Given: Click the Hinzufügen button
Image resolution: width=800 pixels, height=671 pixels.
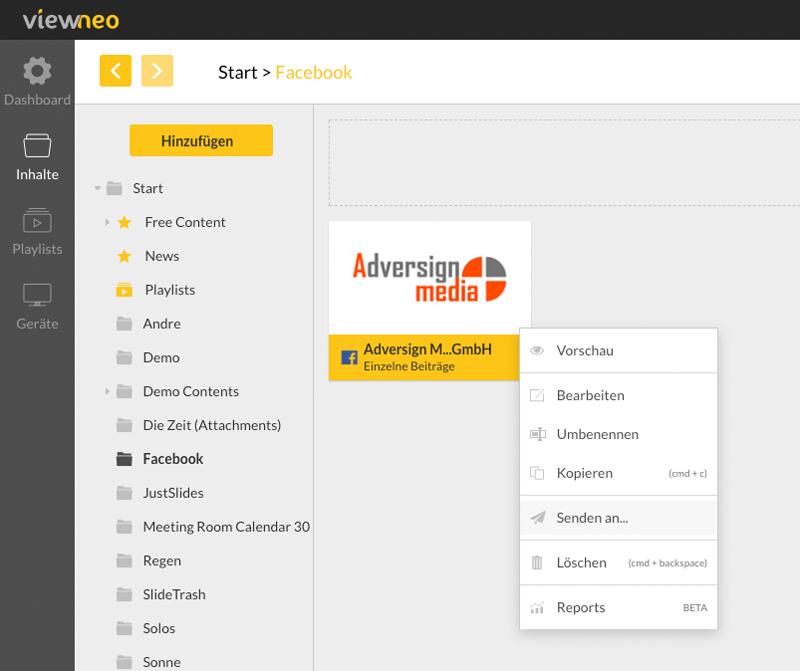Looking at the screenshot, I should (201, 140).
